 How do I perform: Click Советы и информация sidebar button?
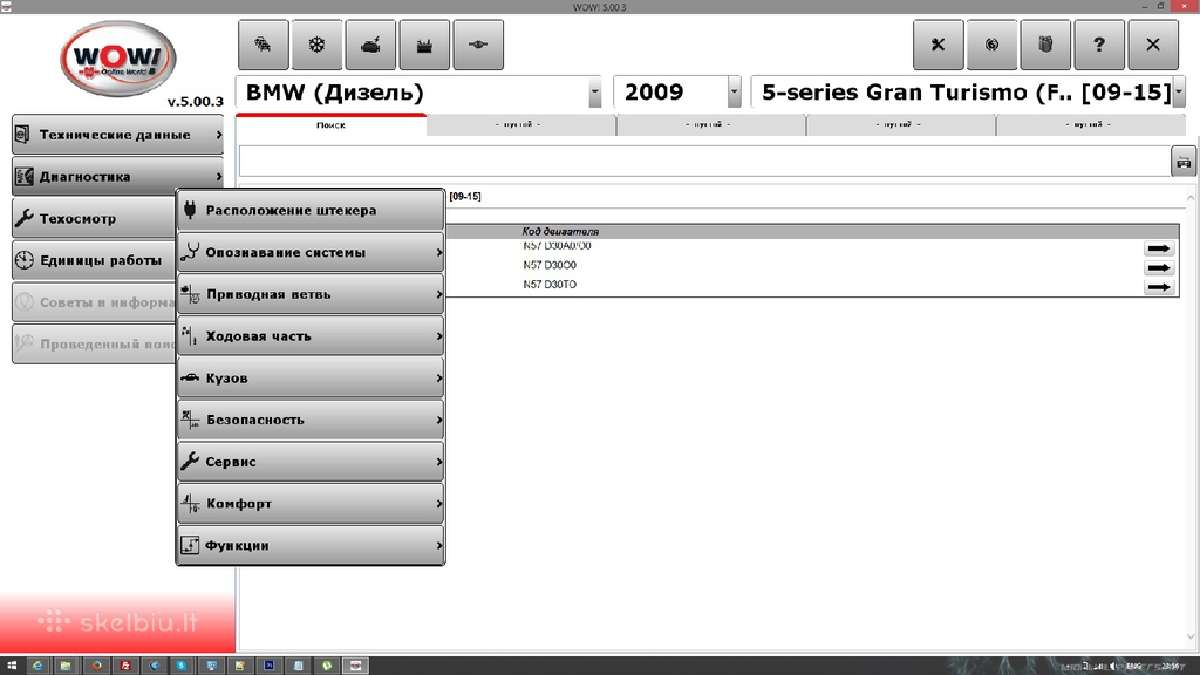click(x=94, y=302)
